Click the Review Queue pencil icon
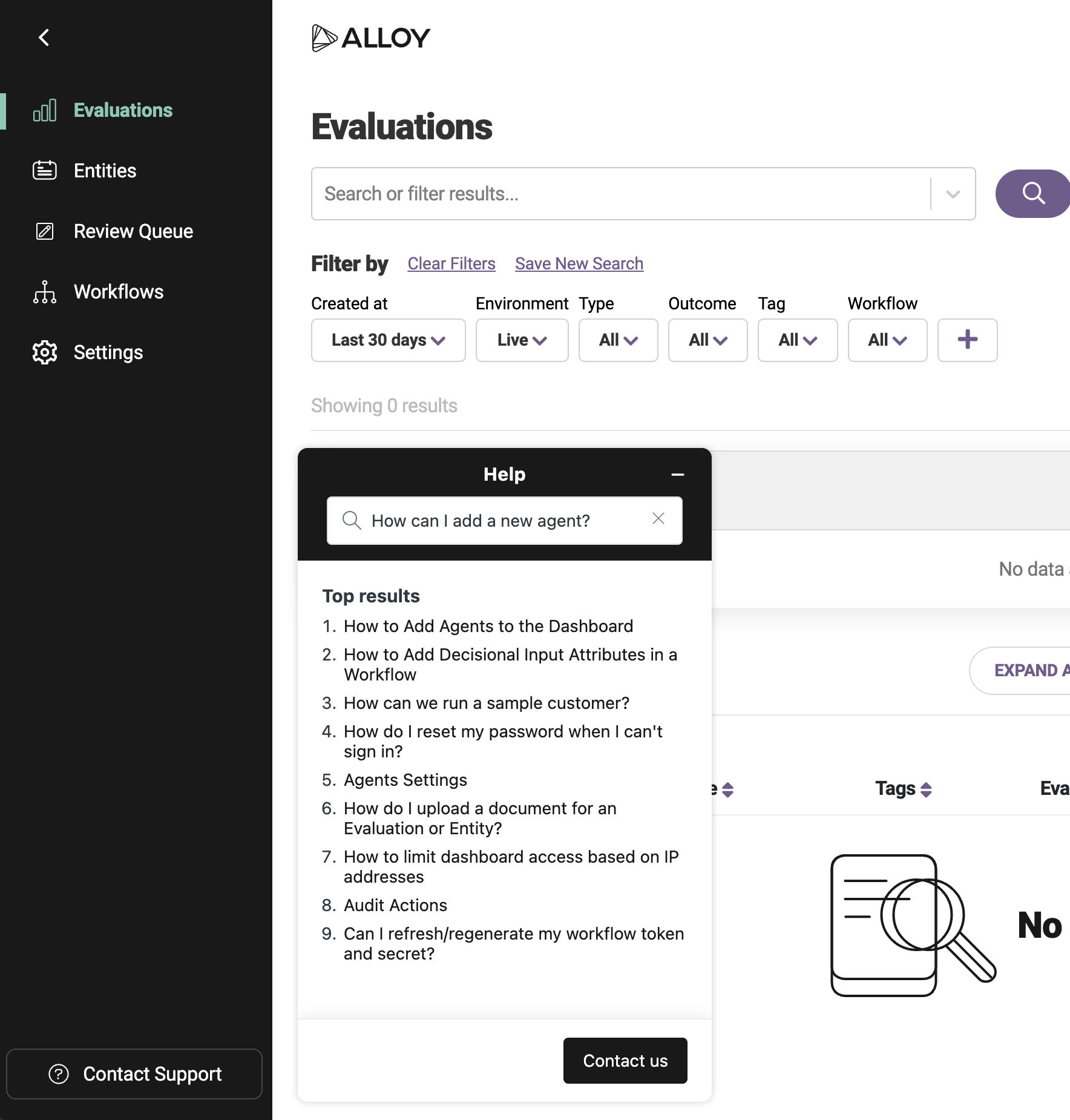 pyautogui.click(x=45, y=231)
